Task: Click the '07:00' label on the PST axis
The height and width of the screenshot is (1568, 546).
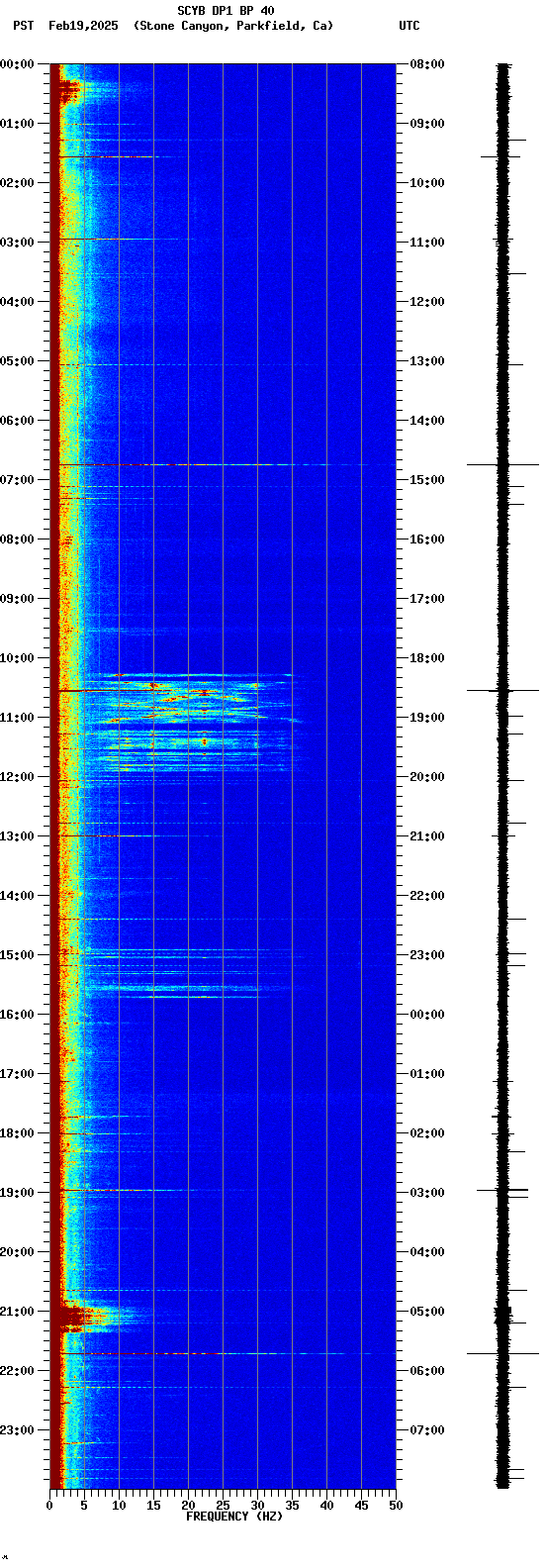Action: pyautogui.click(x=18, y=480)
